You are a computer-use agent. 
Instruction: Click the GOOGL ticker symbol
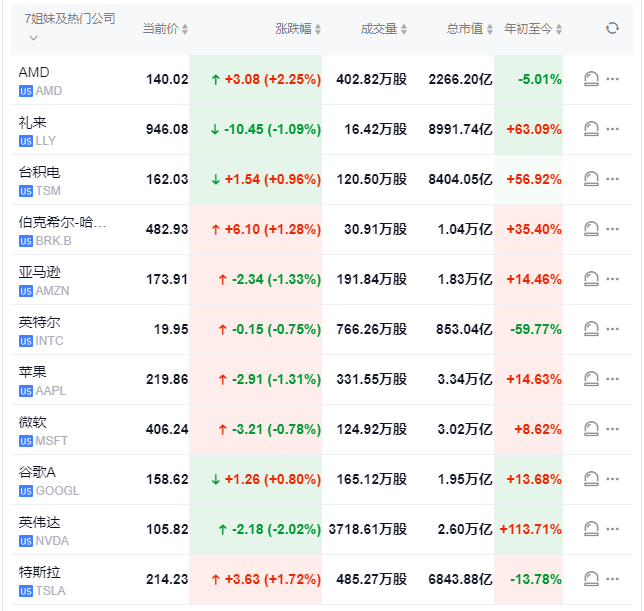[x=58, y=491]
